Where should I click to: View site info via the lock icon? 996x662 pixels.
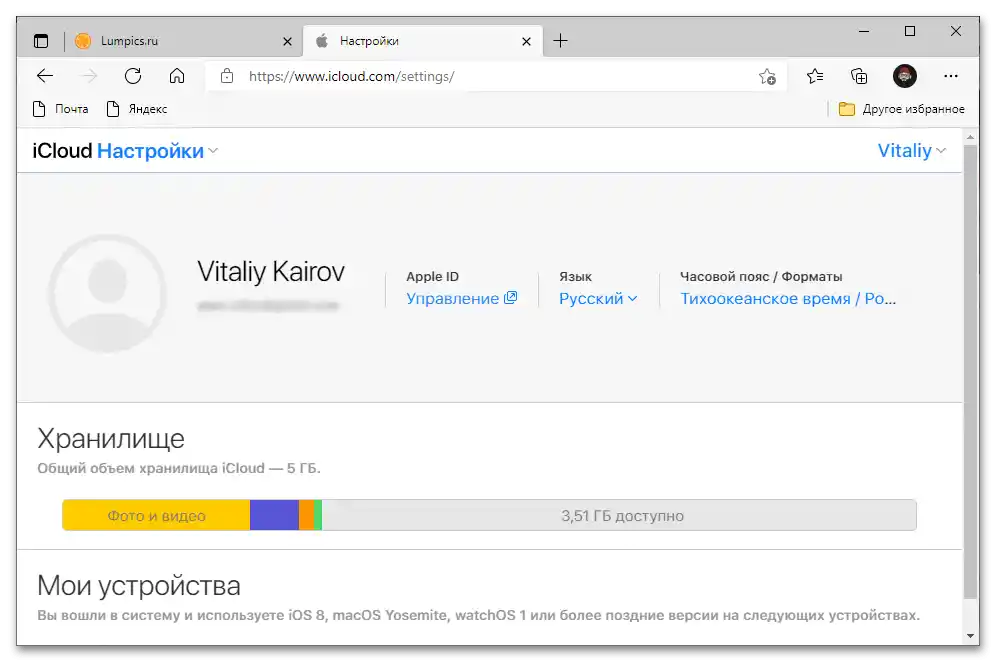(227, 76)
